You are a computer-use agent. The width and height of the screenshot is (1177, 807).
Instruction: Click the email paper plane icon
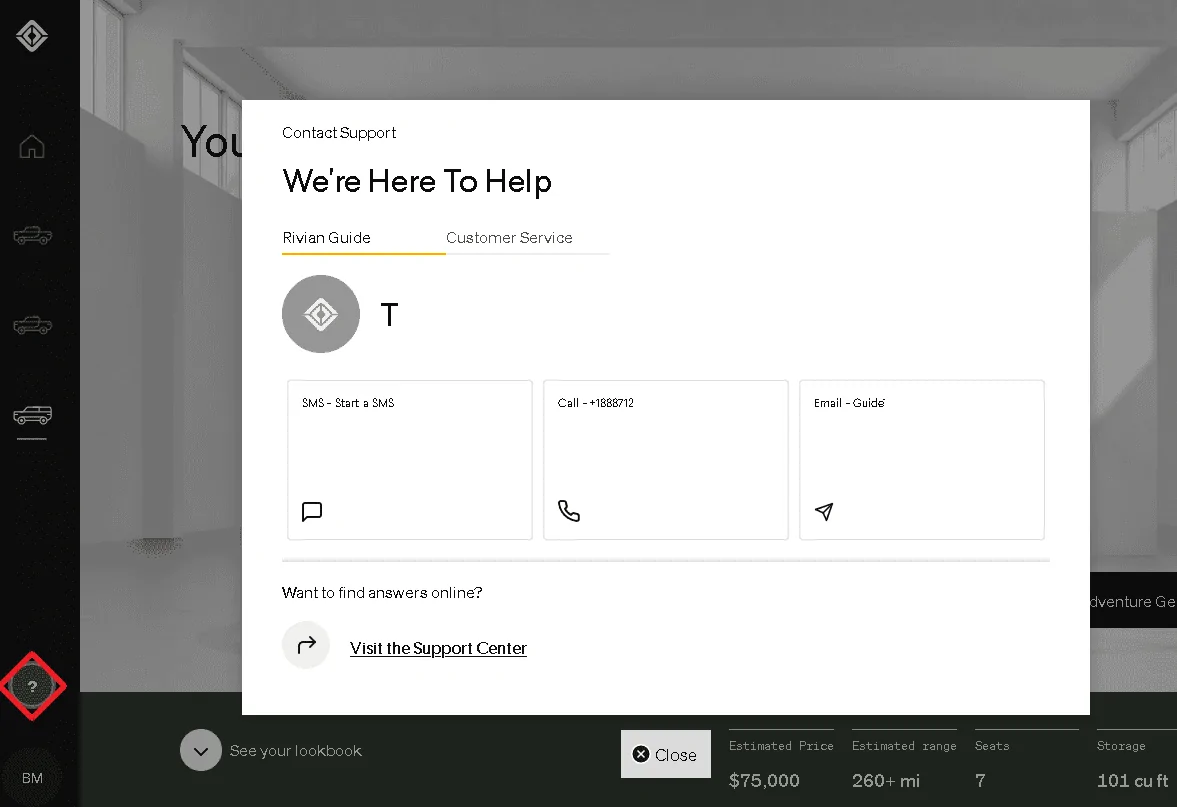(x=824, y=511)
